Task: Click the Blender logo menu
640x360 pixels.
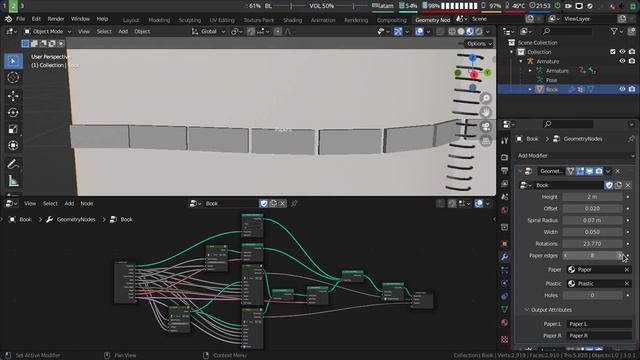Action: [8, 19]
